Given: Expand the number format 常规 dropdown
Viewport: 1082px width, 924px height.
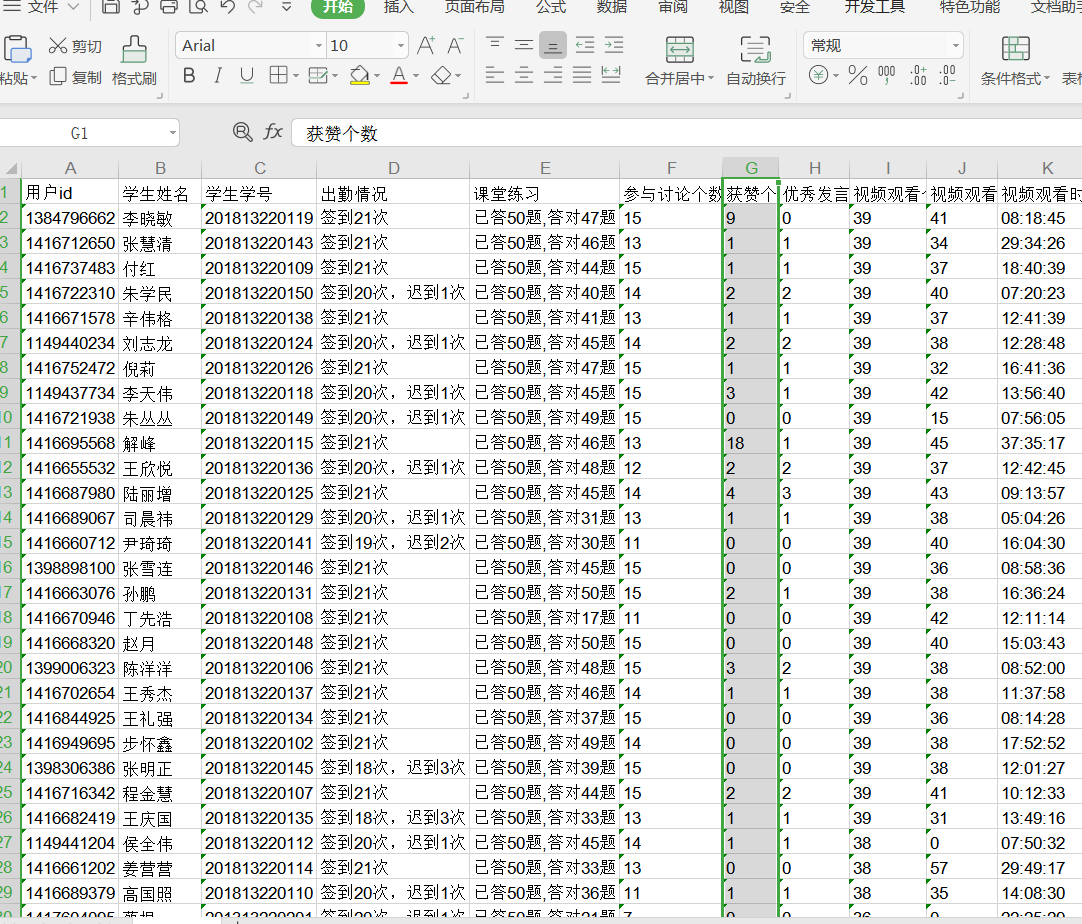Looking at the screenshot, I should pyautogui.click(x=955, y=46).
